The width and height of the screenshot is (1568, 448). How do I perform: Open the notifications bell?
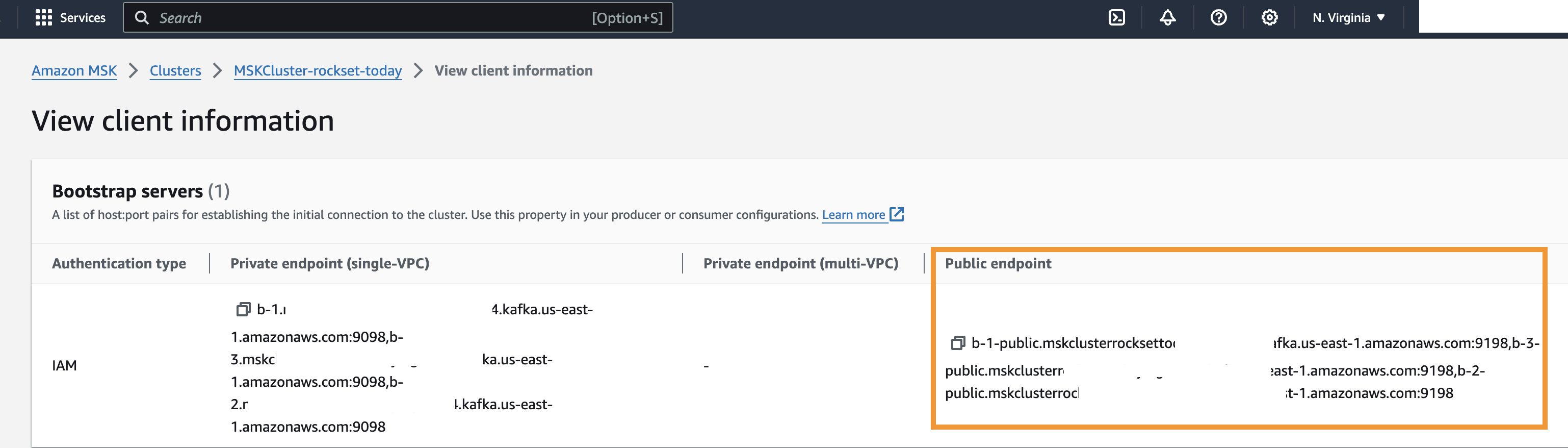click(x=1167, y=18)
